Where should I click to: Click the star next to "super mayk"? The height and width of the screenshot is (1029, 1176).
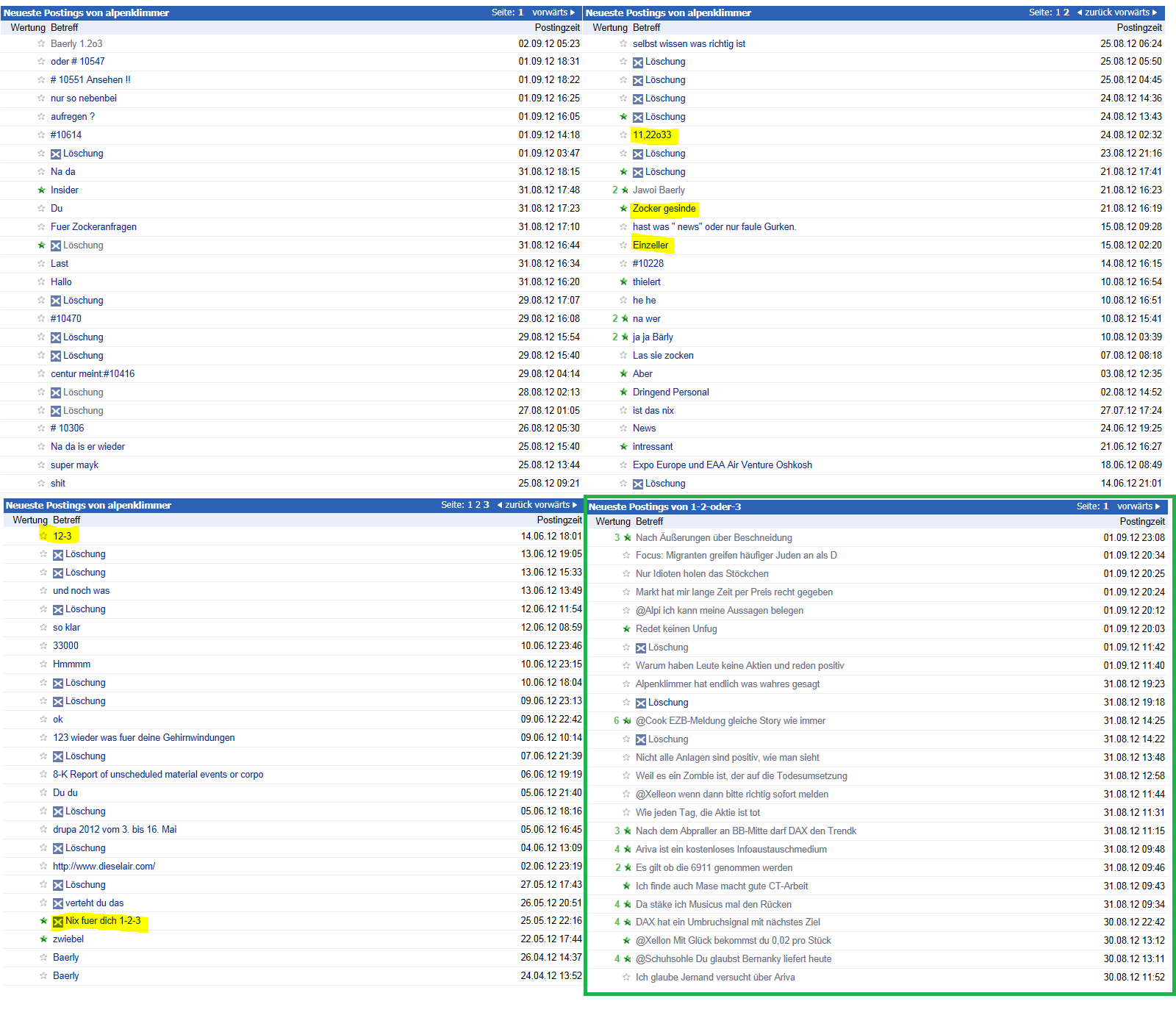[x=41, y=465]
